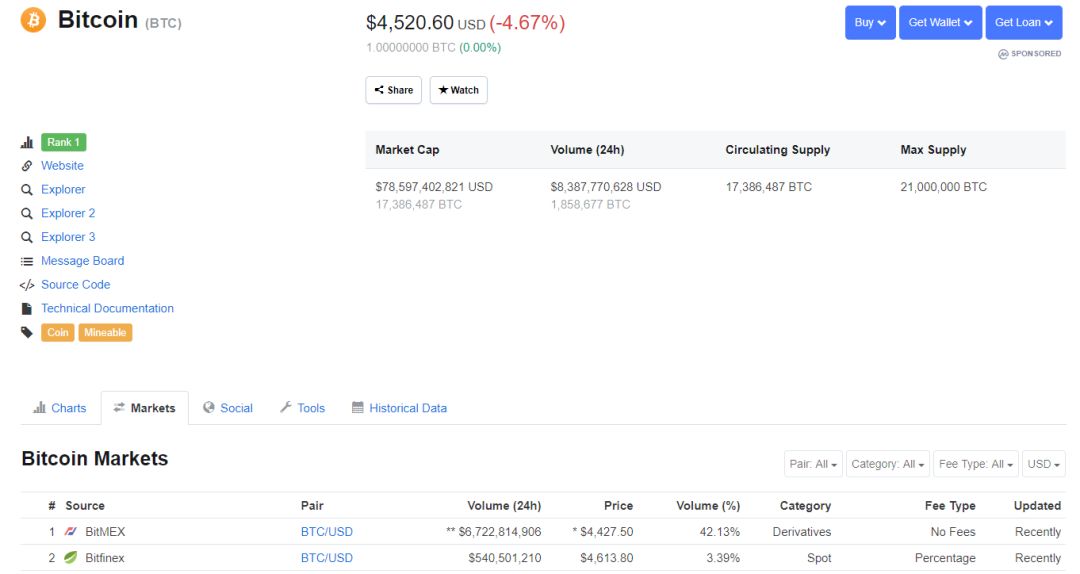Click the (-4.67%) price change text
Viewport: 1080px width, 574px height.
coord(527,23)
